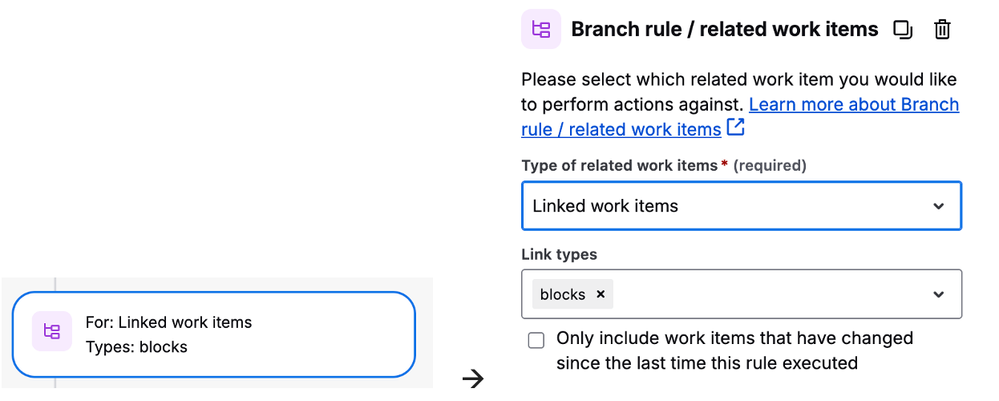Delete the branch rule with trash icon
The height and width of the screenshot is (401, 999).
pos(942,29)
